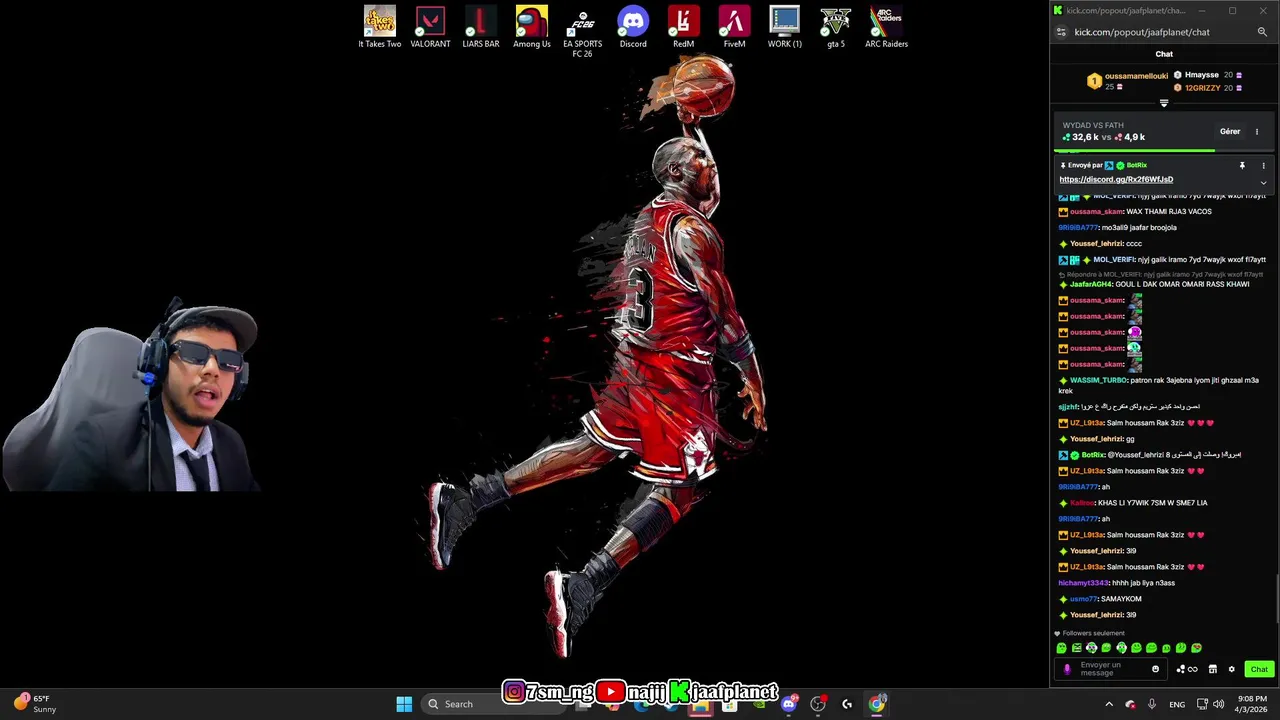Click hichamyt3343 username in chat
Viewport: 1280px width, 720px height.
pyautogui.click(x=1083, y=583)
